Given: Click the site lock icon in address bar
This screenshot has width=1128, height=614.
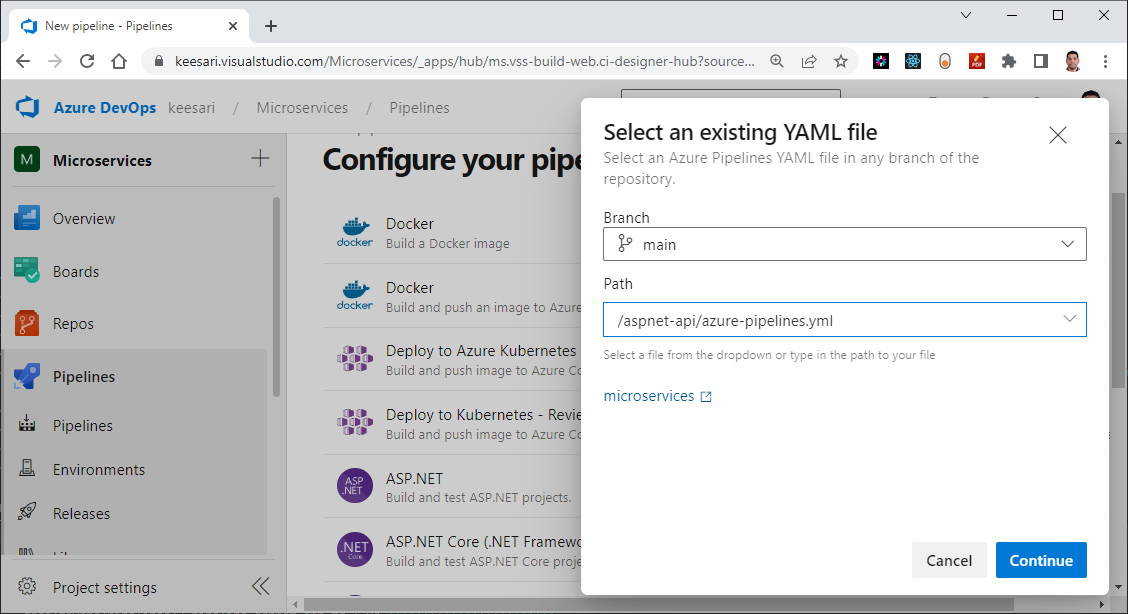Looking at the screenshot, I should click(158, 61).
